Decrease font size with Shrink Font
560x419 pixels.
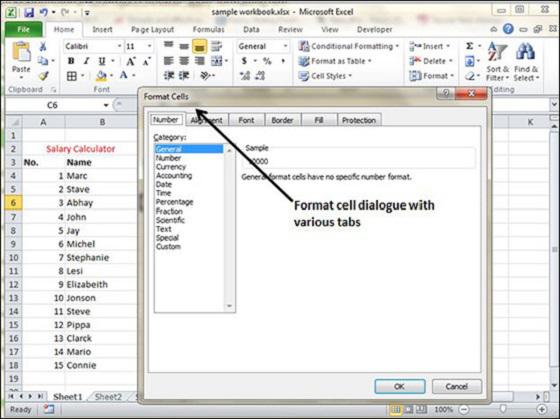coord(146,61)
